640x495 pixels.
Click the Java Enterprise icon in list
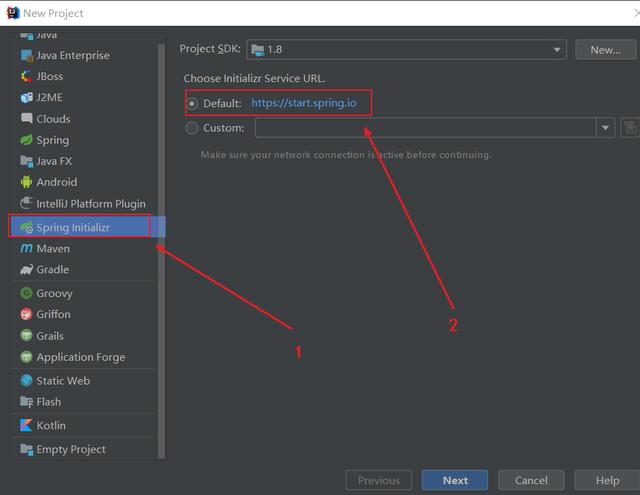[27, 55]
